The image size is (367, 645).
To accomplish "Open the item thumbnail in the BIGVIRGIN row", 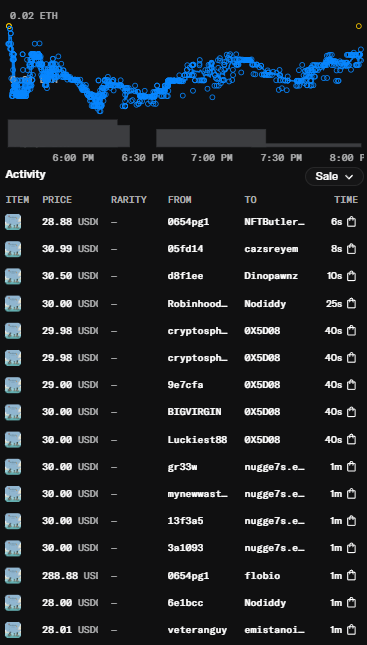I will tap(13, 412).
